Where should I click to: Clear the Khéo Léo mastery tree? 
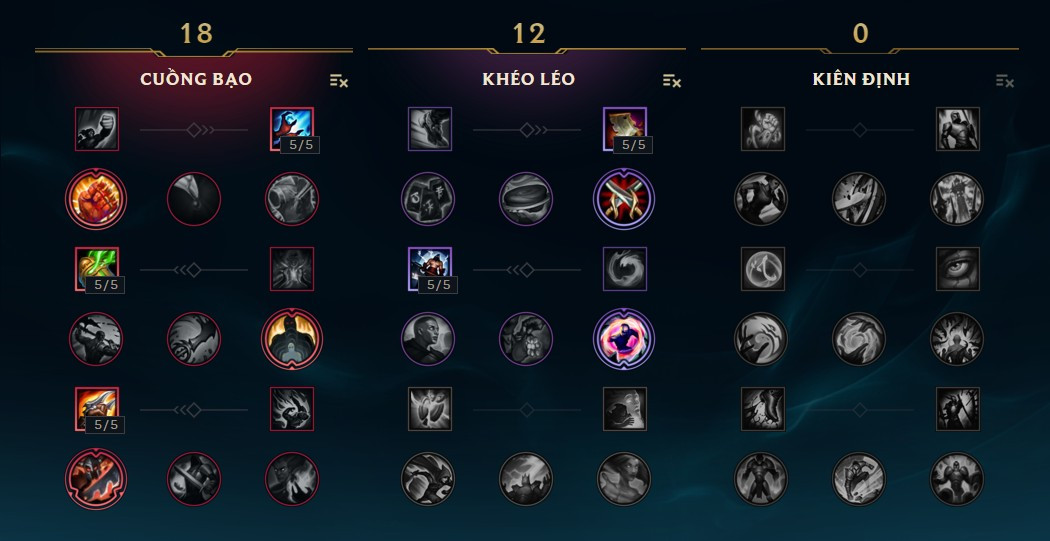click(x=672, y=81)
